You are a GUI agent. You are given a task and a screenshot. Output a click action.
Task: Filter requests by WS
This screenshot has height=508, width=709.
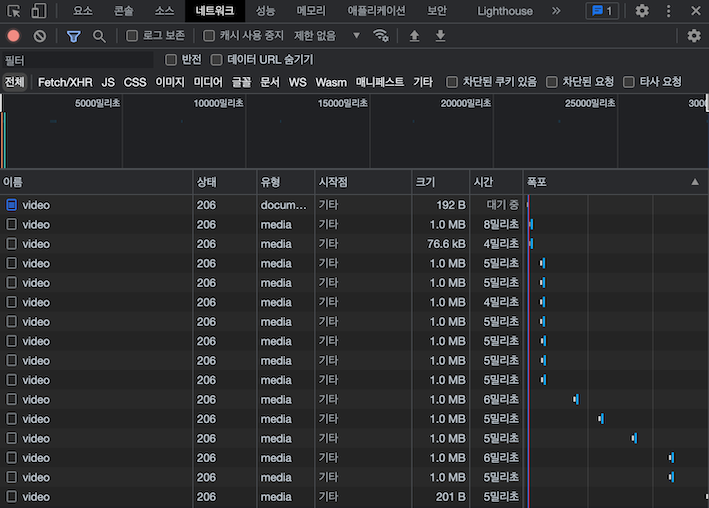(298, 82)
